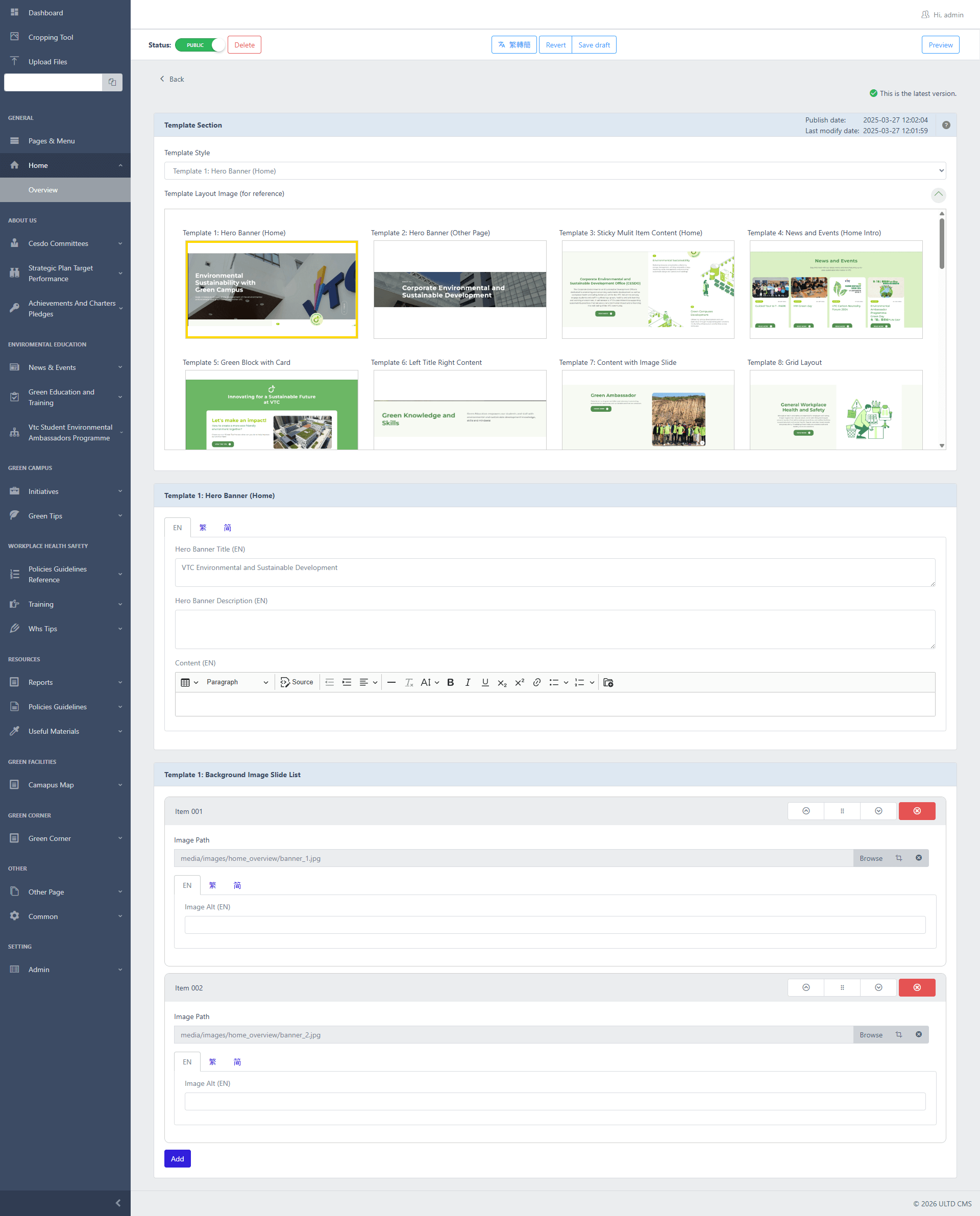Open the crop tool for banner_1.jpg
The width and height of the screenshot is (980, 1216).
pyautogui.click(x=899, y=858)
